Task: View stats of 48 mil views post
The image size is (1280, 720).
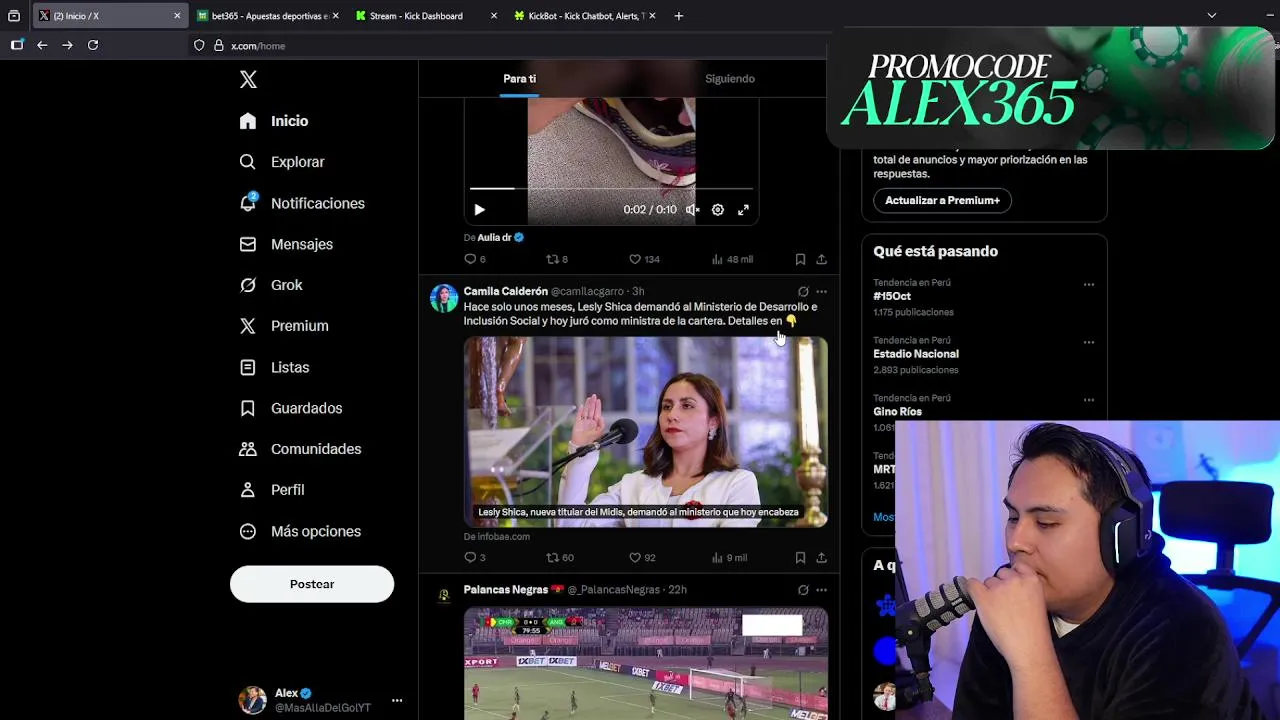Action: click(732, 259)
